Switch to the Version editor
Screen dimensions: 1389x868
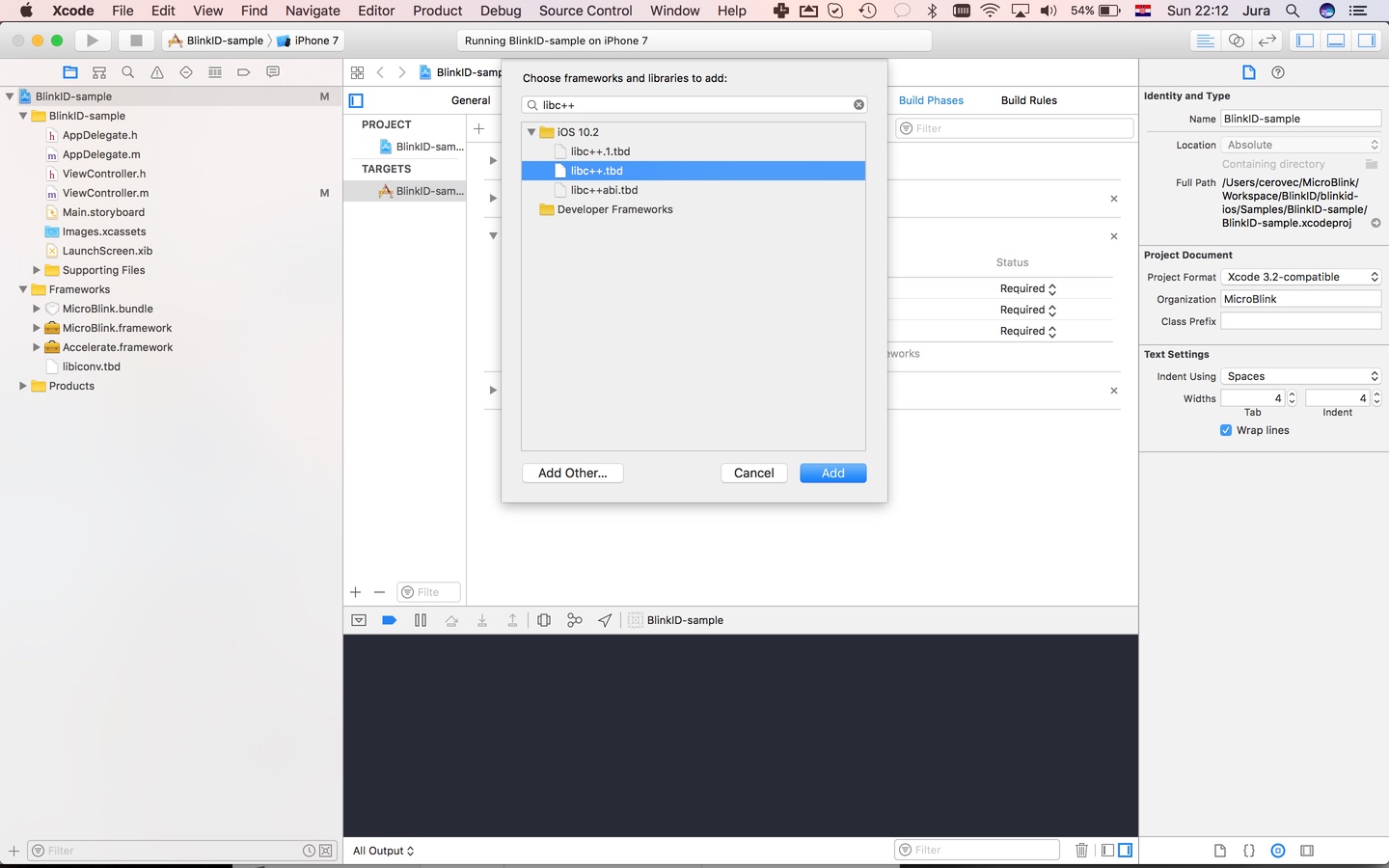[x=1267, y=41]
